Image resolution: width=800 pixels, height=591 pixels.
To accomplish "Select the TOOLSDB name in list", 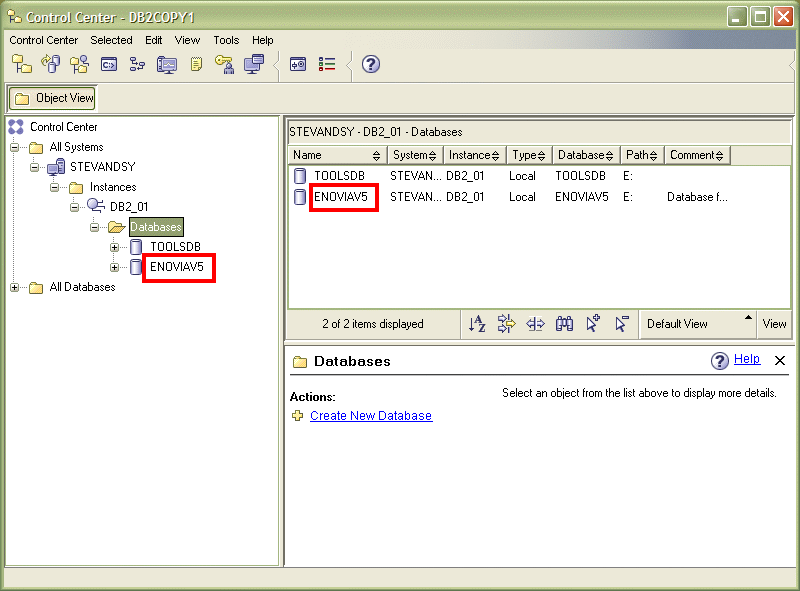I will click(x=339, y=176).
